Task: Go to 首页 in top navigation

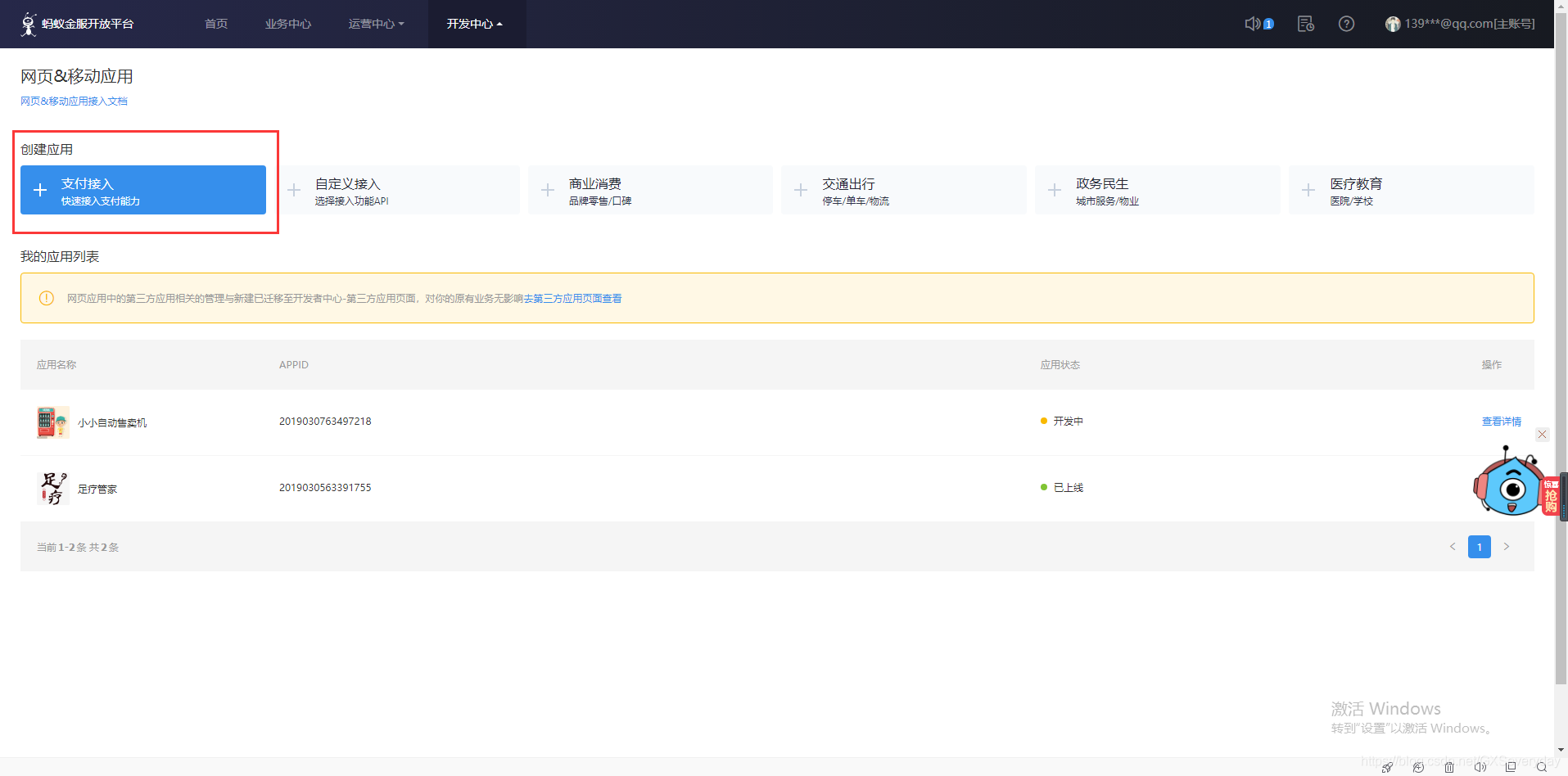Action: [216, 24]
